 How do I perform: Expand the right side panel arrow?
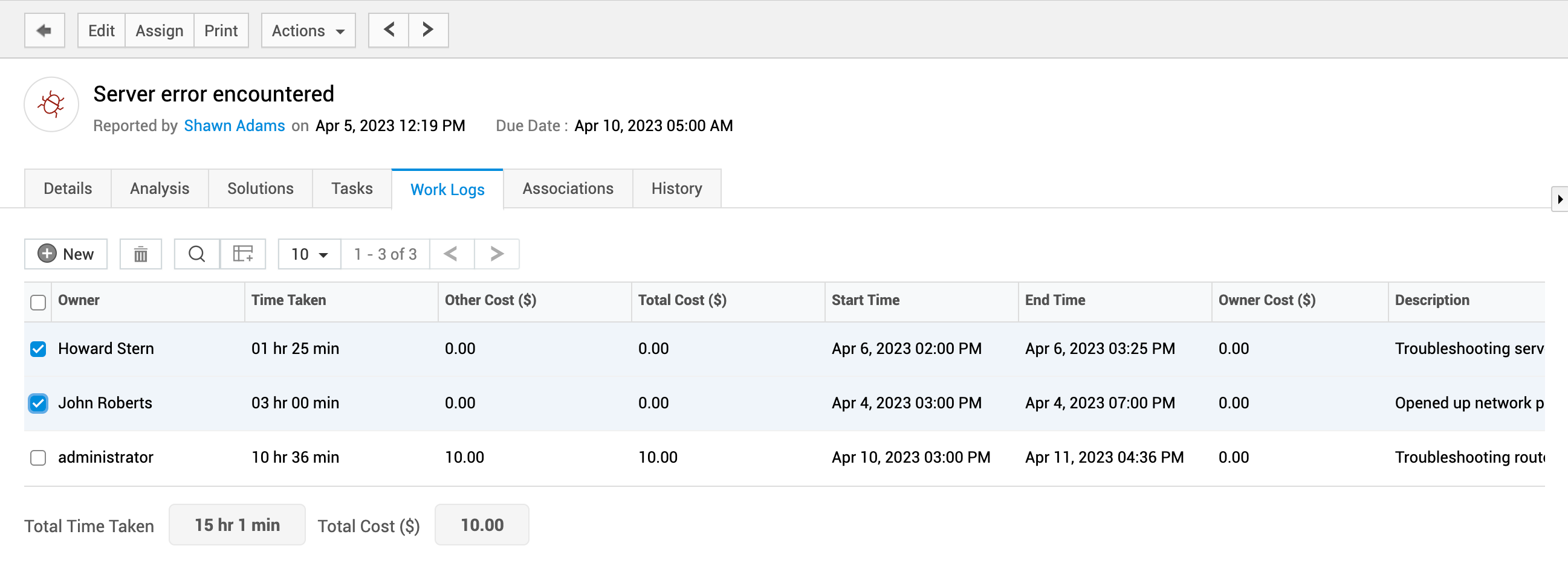tap(1560, 199)
